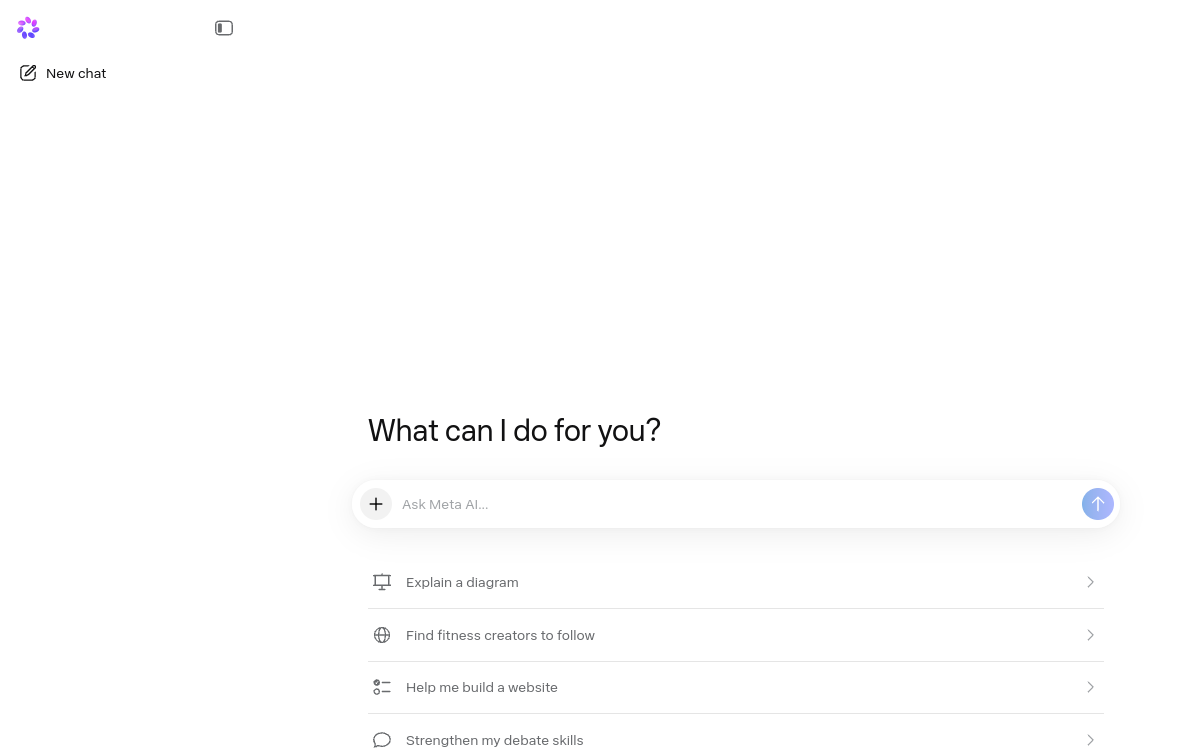Choose Find fitness creators to follow
Viewport: 1200px width, 750px height.
click(x=736, y=635)
